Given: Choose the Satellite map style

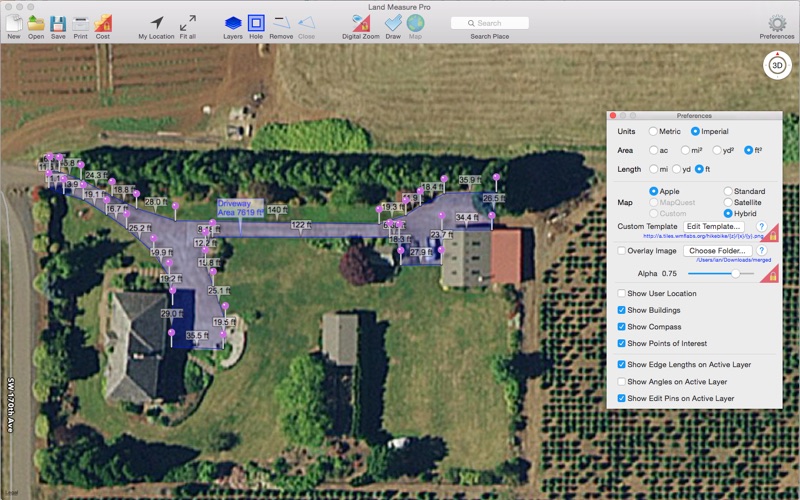Looking at the screenshot, I should click(x=728, y=202).
